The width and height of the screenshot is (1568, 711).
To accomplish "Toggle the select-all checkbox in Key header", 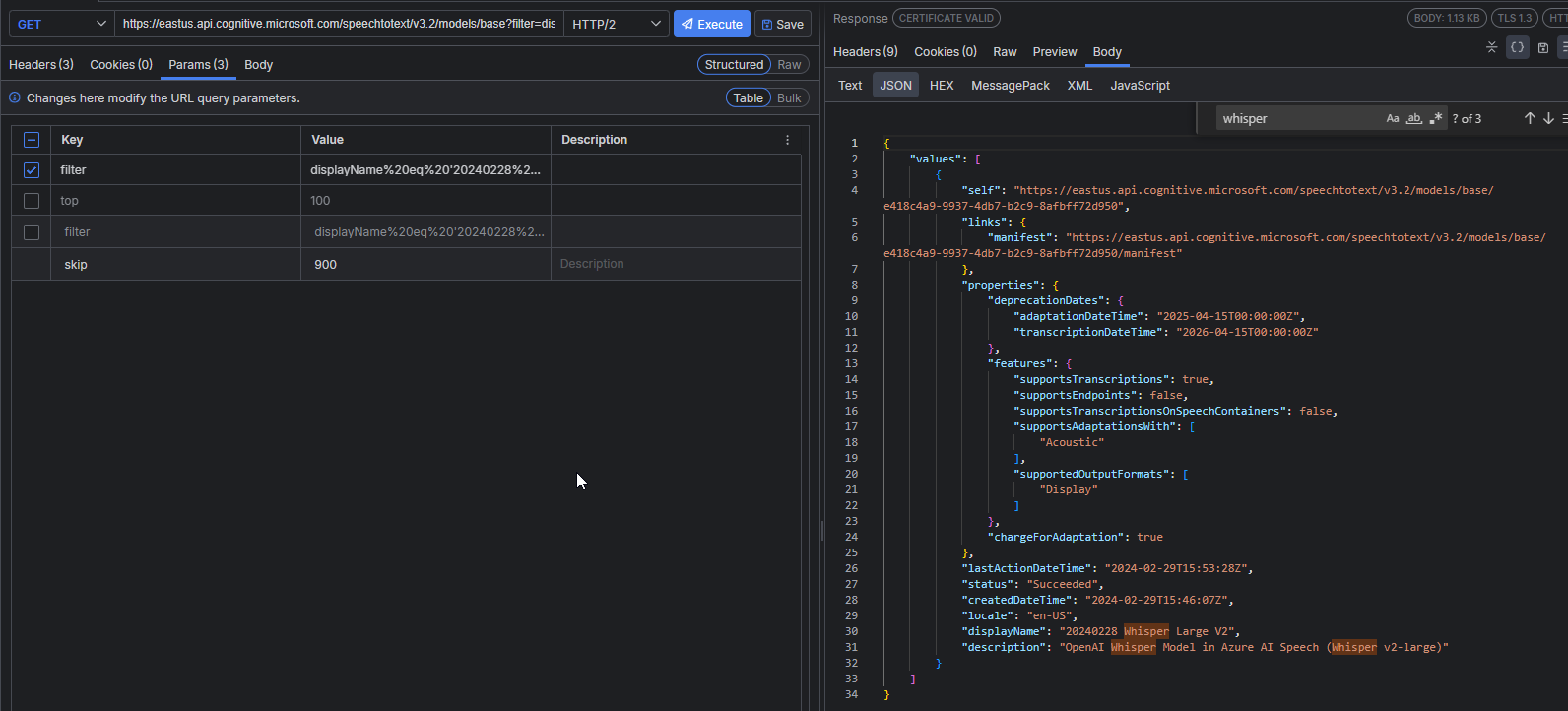I will [x=32, y=140].
